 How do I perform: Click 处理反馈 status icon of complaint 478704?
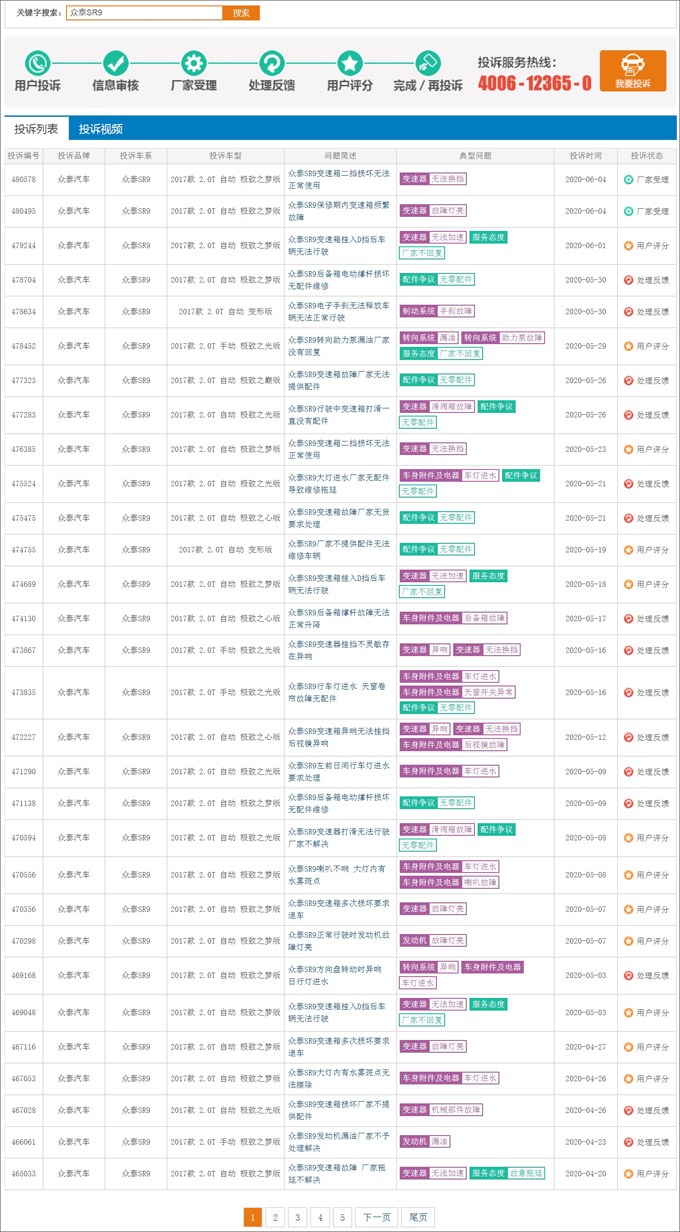(x=628, y=280)
